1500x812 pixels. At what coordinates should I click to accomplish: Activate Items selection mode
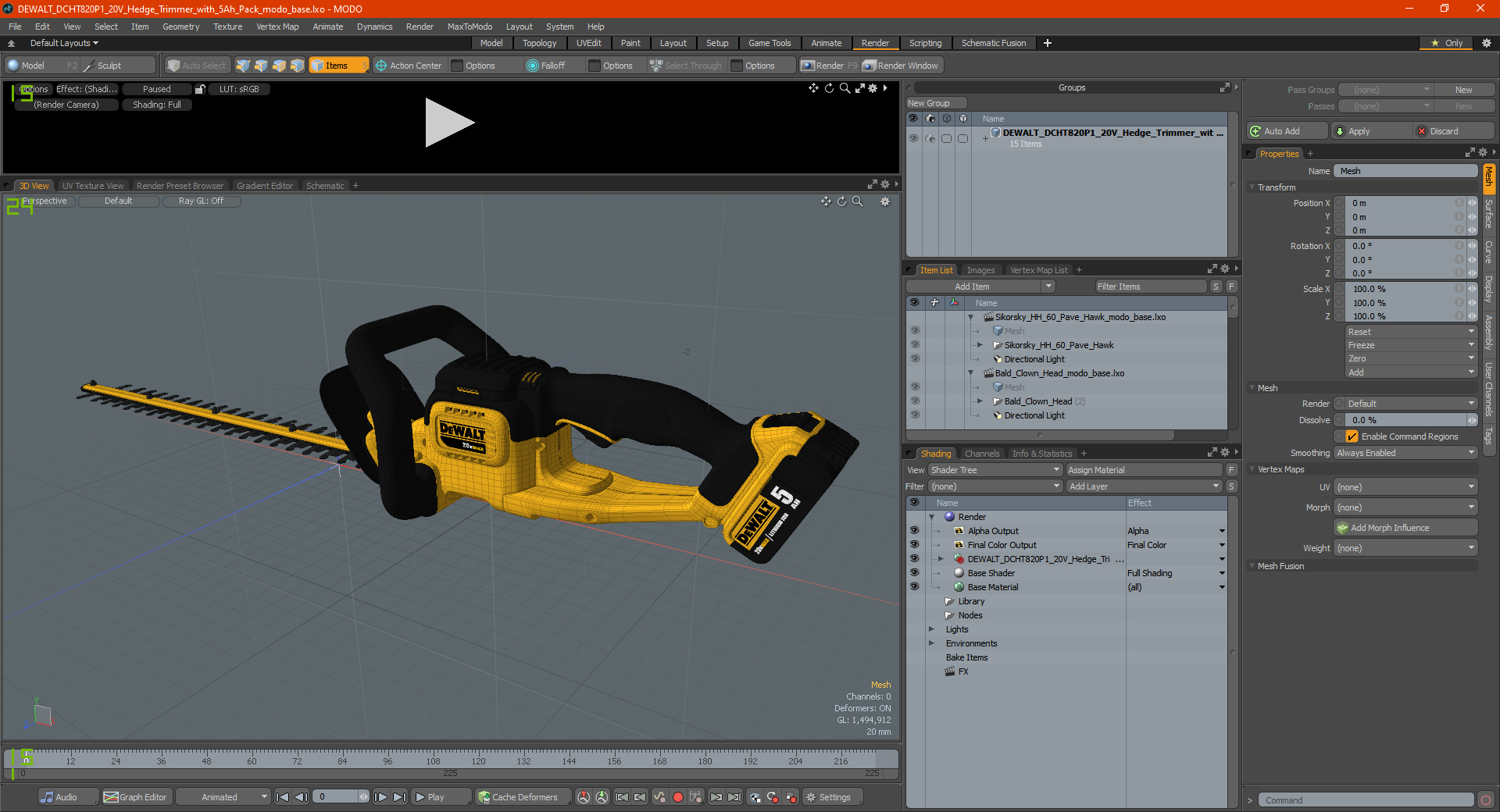click(338, 66)
